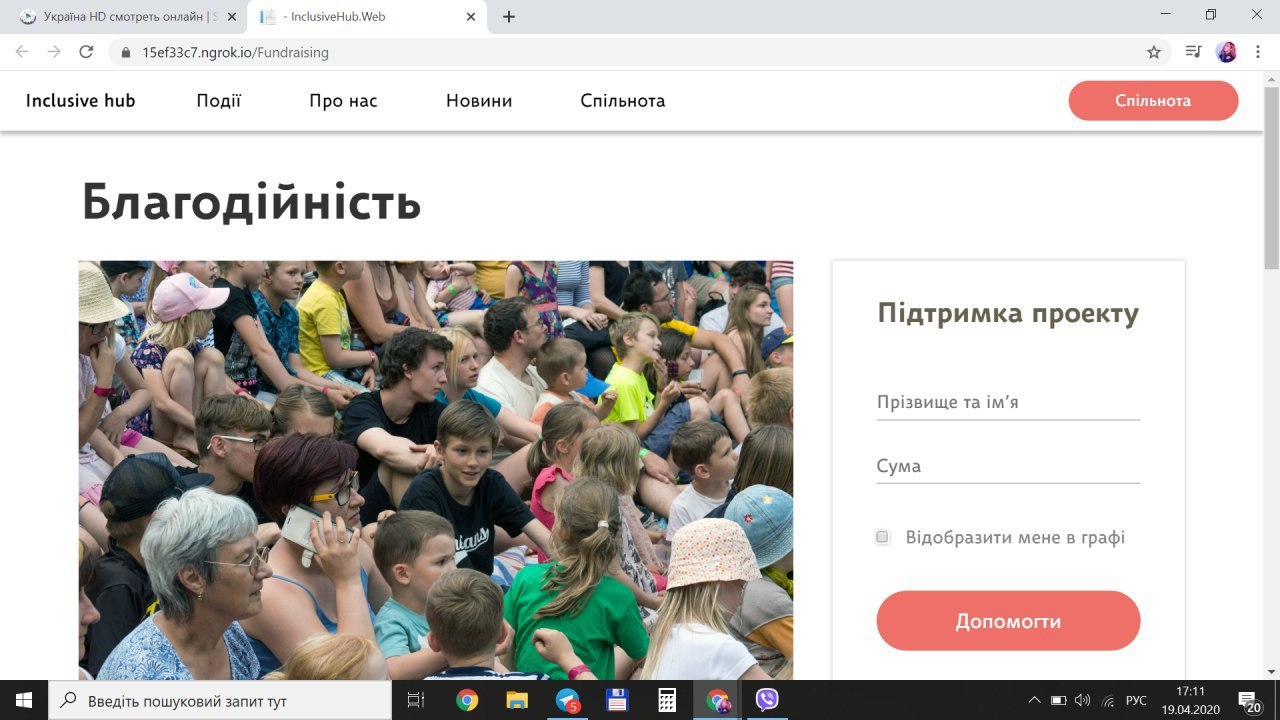Image resolution: width=1280 pixels, height=720 pixels.
Task: Click the battery tray icon
Action: 1059,701
